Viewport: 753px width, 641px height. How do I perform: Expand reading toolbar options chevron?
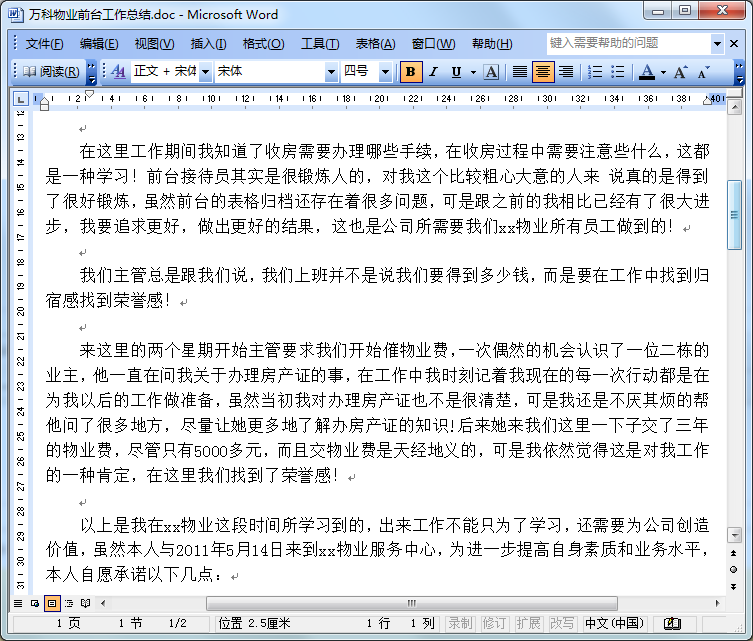(91, 72)
